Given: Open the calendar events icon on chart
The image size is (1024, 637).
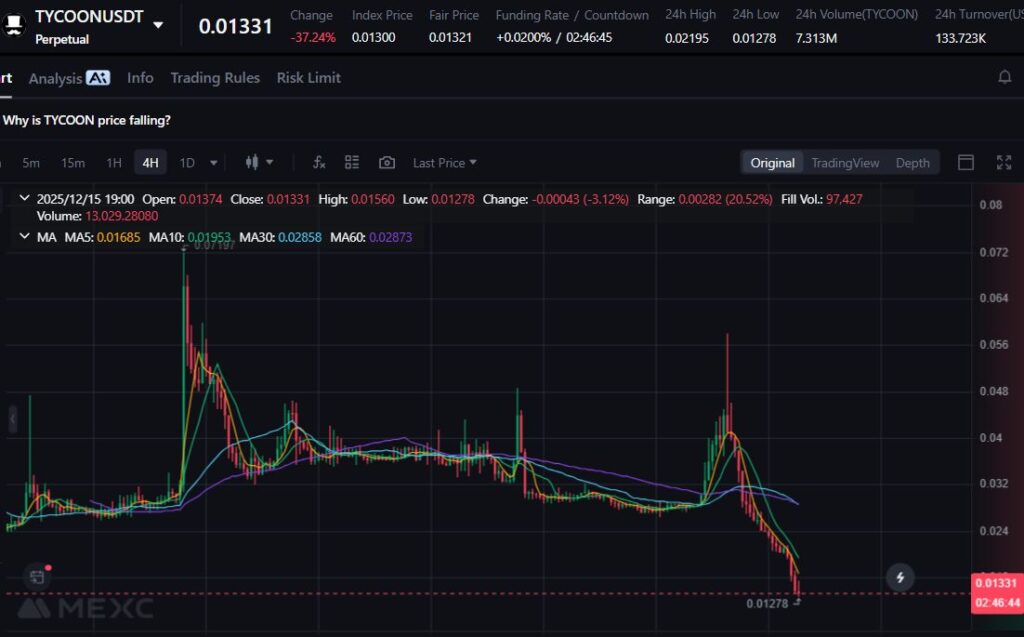Looking at the screenshot, I should (x=37, y=576).
